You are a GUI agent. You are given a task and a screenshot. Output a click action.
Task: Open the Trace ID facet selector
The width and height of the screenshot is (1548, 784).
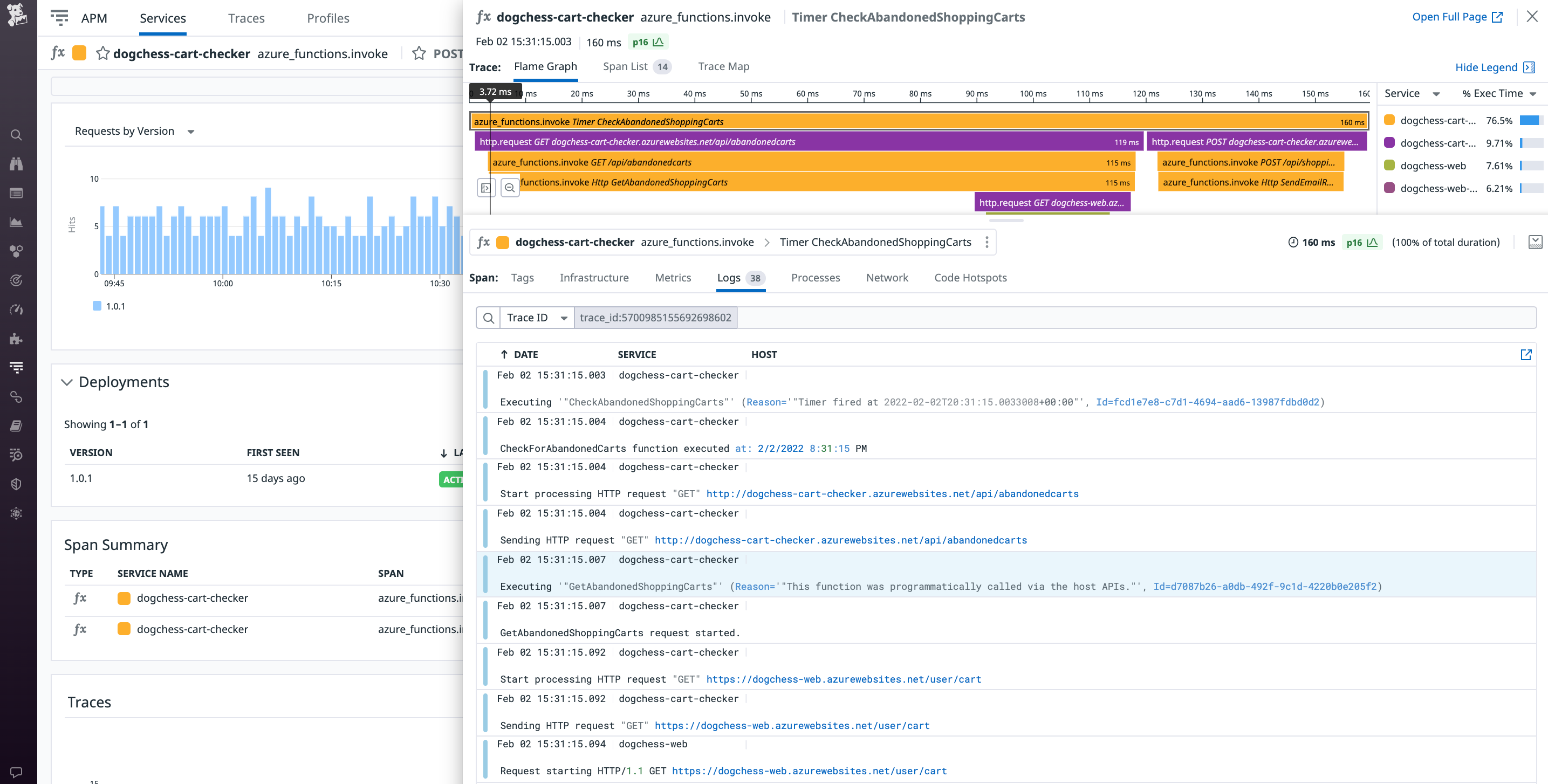click(x=536, y=317)
